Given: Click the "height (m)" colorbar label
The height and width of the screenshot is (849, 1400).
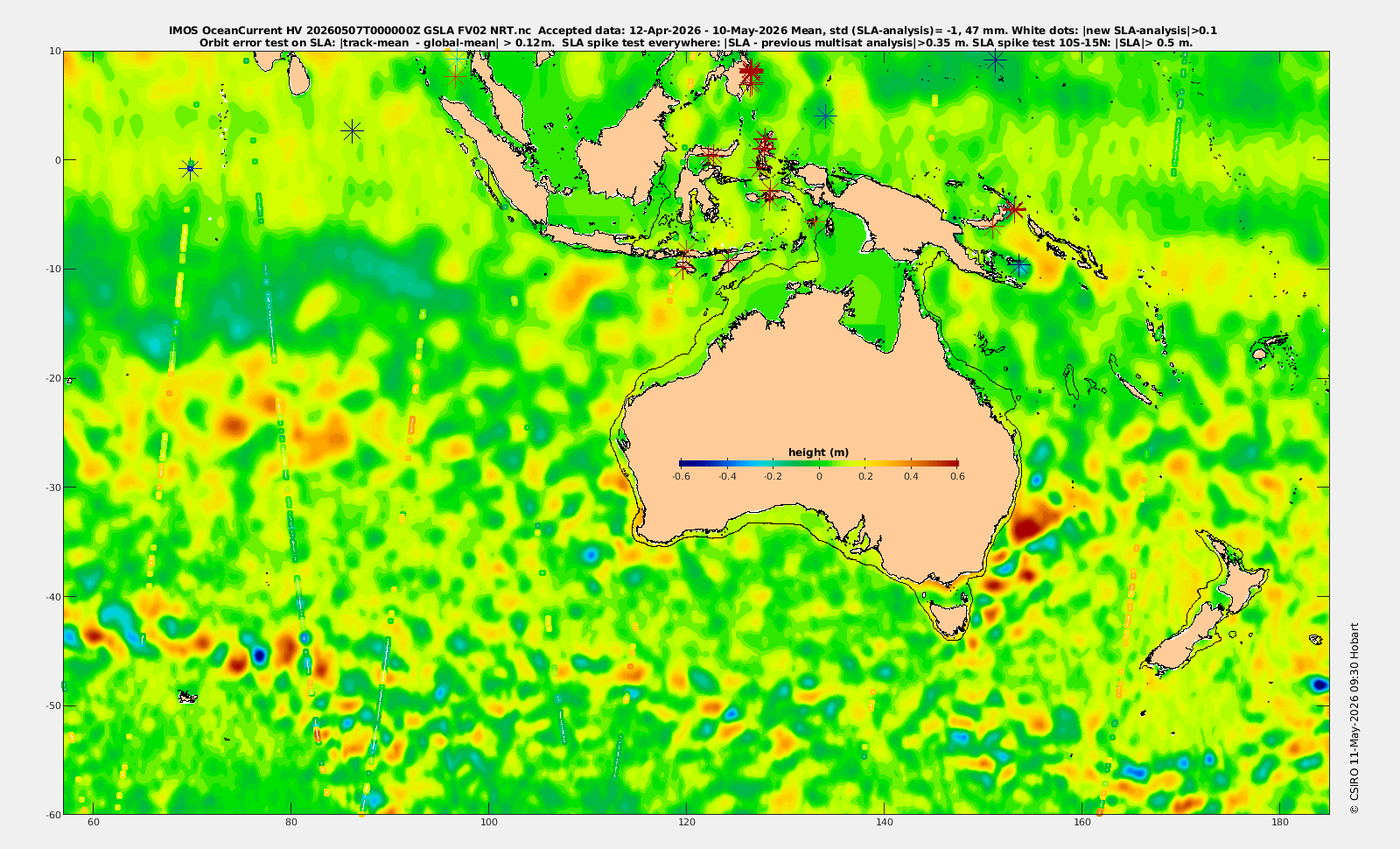Looking at the screenshot, I should [x=818, y=453].
